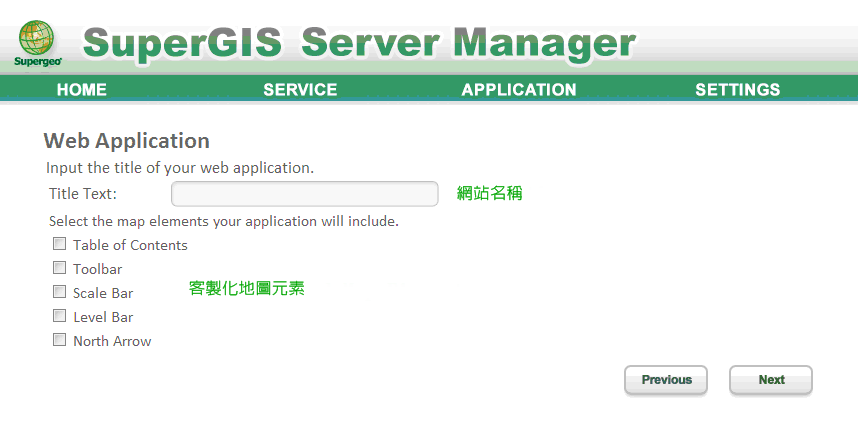Tick the Toolbar checkbox
The height and width of the screenshot is (431, 858).
coord(59,268)
